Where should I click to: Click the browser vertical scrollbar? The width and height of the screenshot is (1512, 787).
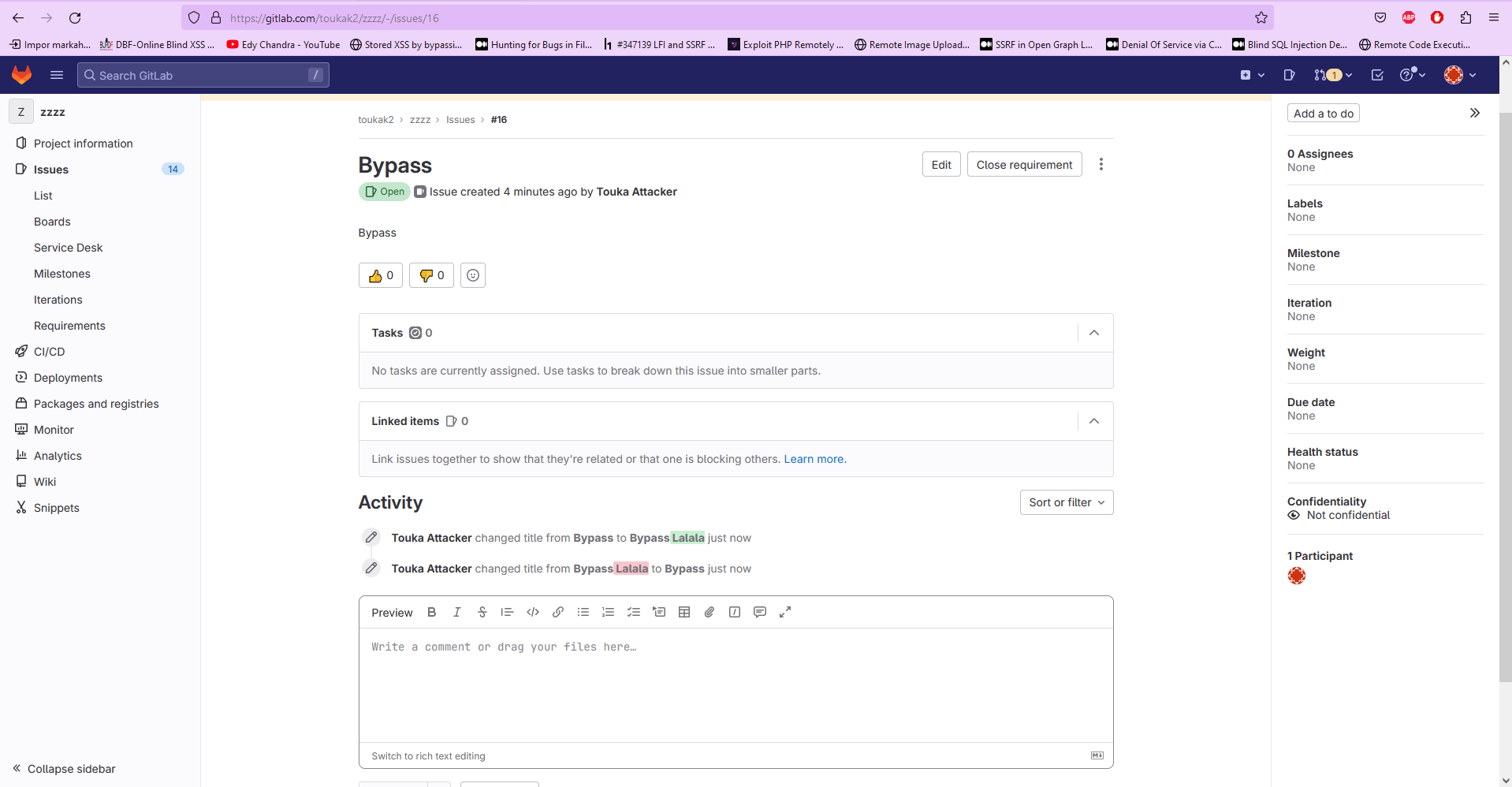[1505, 394]
